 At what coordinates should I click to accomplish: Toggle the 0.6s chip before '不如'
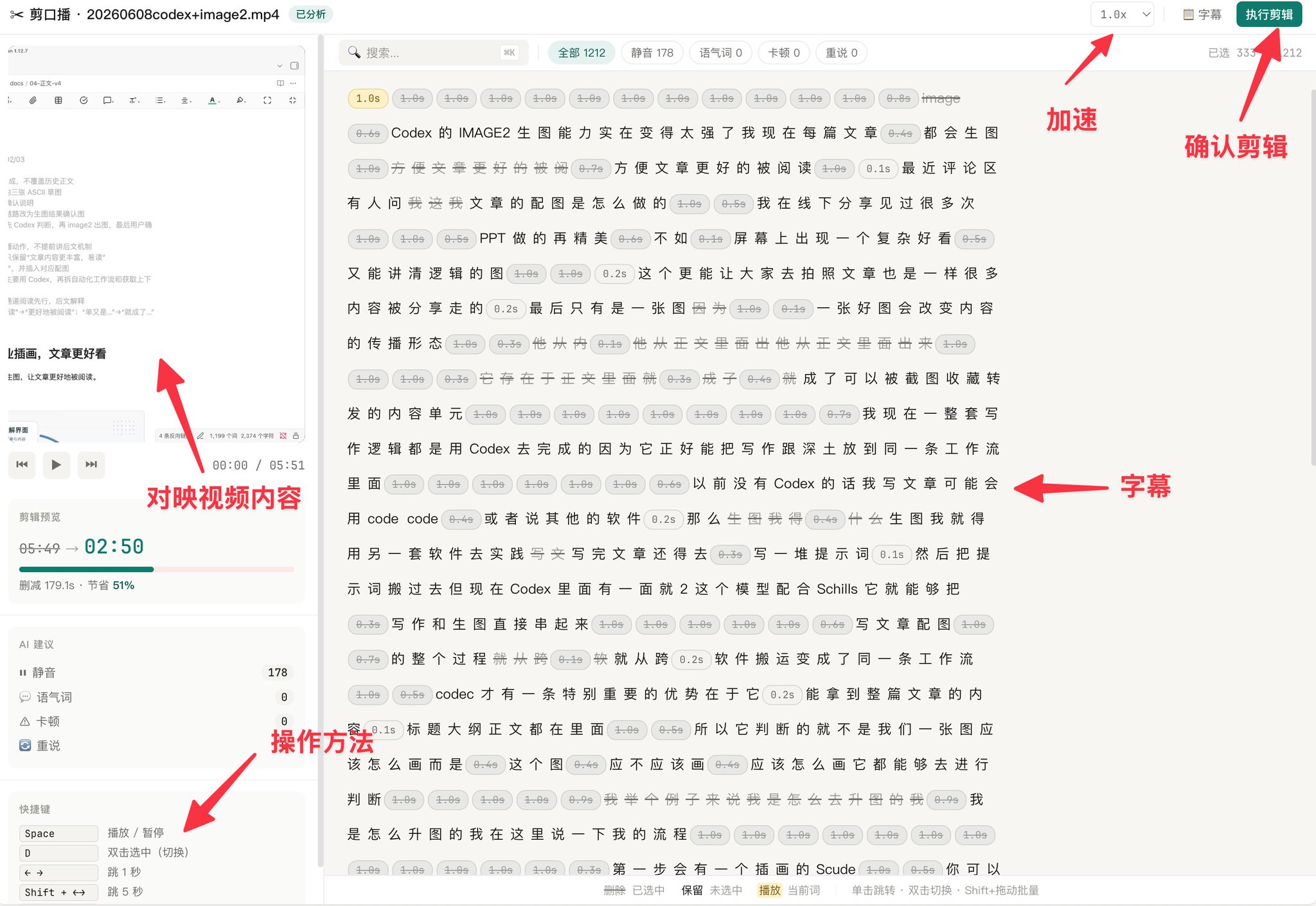630,238
